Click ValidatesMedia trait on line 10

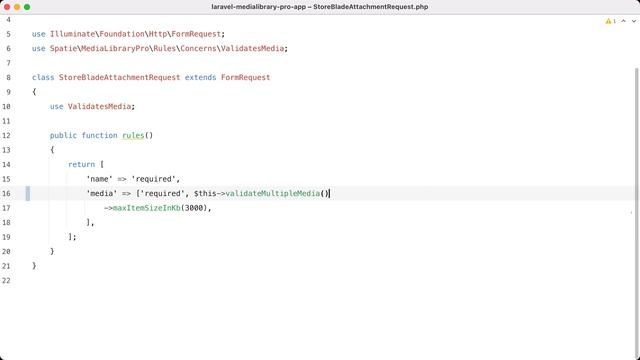point(99,107)
